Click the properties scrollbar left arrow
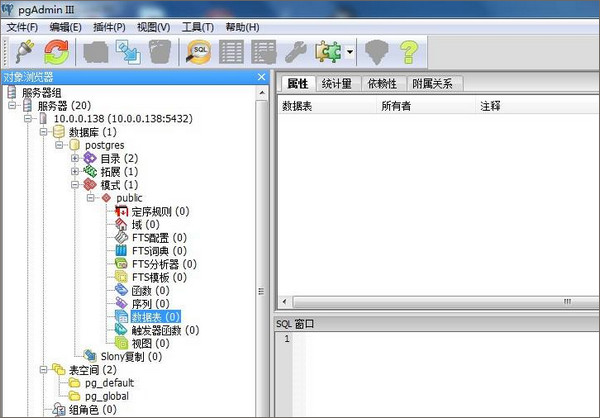This screenshot has height=418, width=600. [x=284, y=302]
